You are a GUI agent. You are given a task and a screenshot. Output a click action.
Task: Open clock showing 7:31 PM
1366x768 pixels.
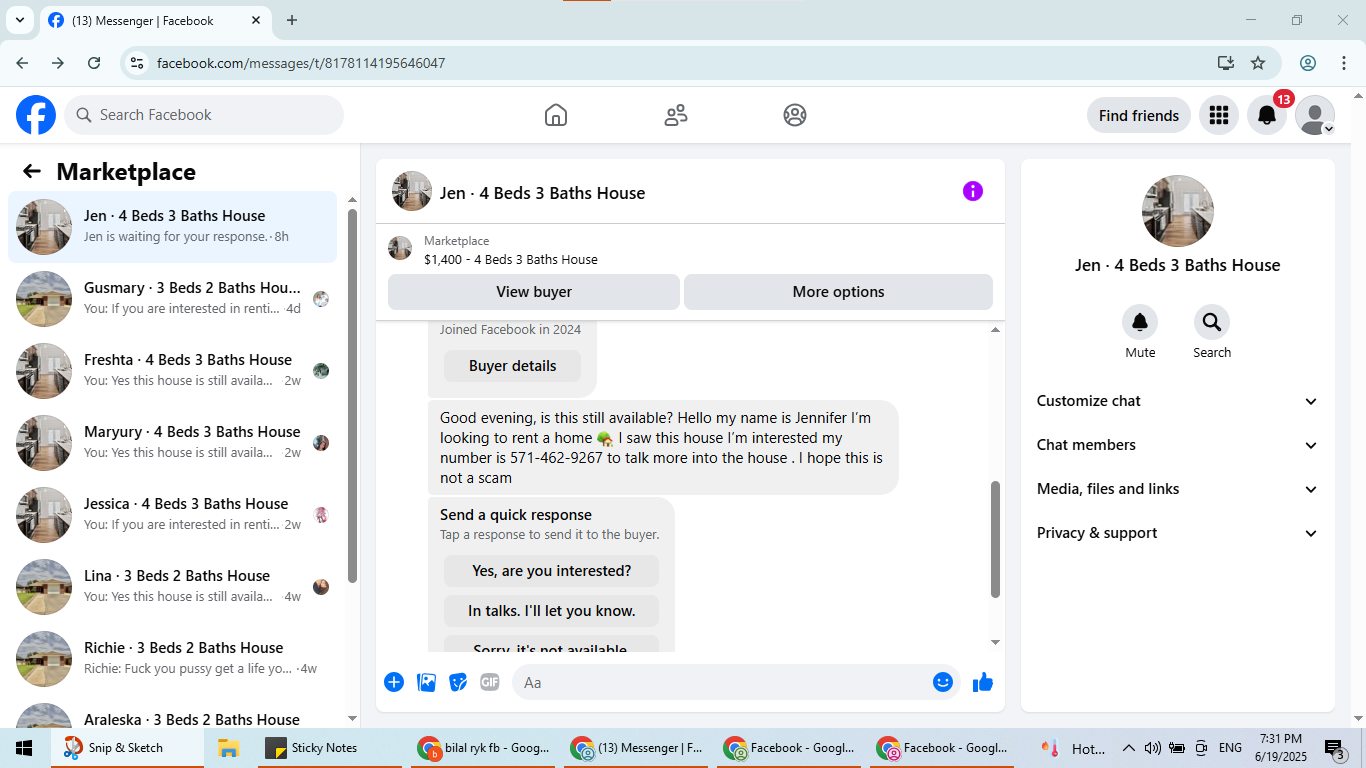1281,748
